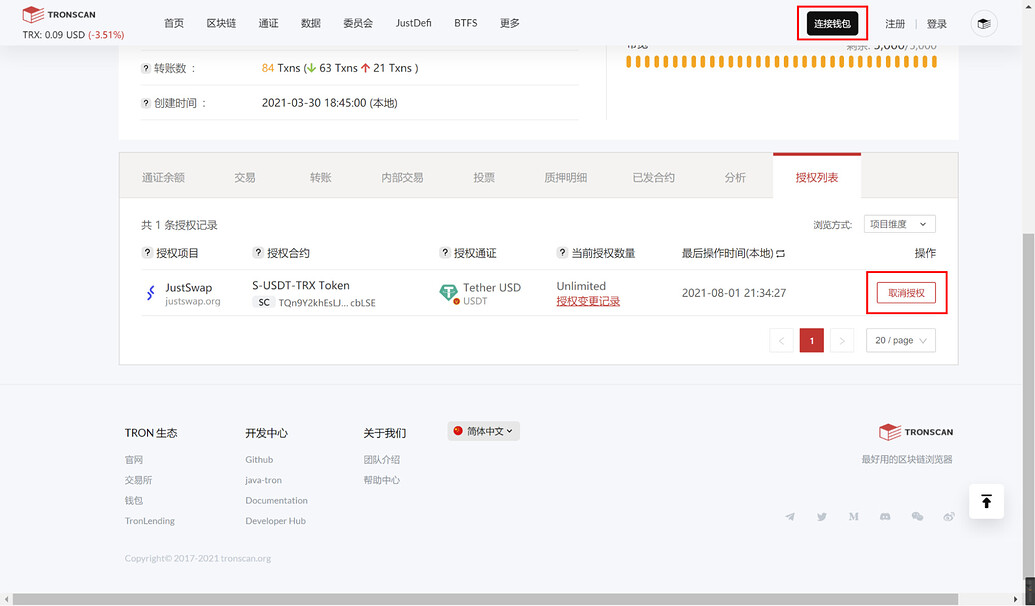The image size is (1035, 606).
Task: Open the 20 / page size dropdown
Action: pos(900,340)
